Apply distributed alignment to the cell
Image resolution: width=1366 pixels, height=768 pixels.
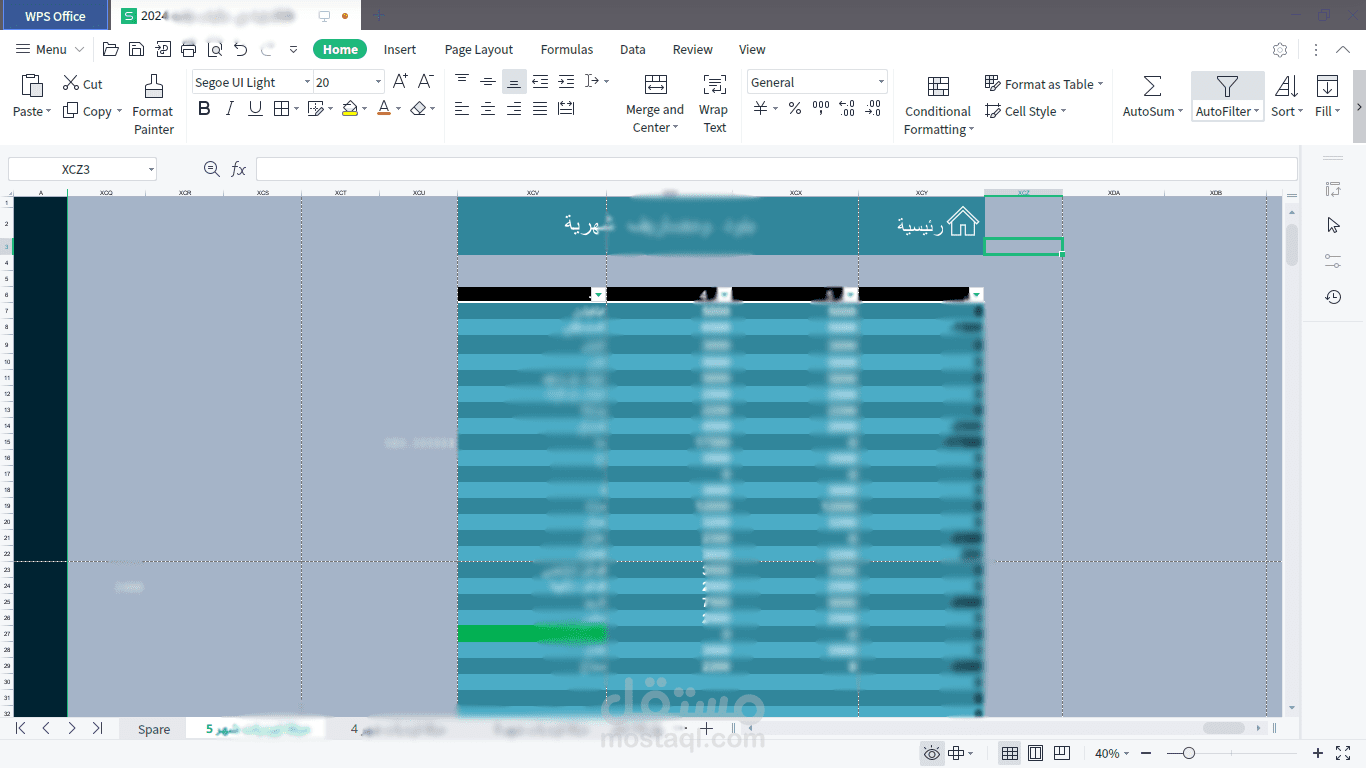(566, 109)
